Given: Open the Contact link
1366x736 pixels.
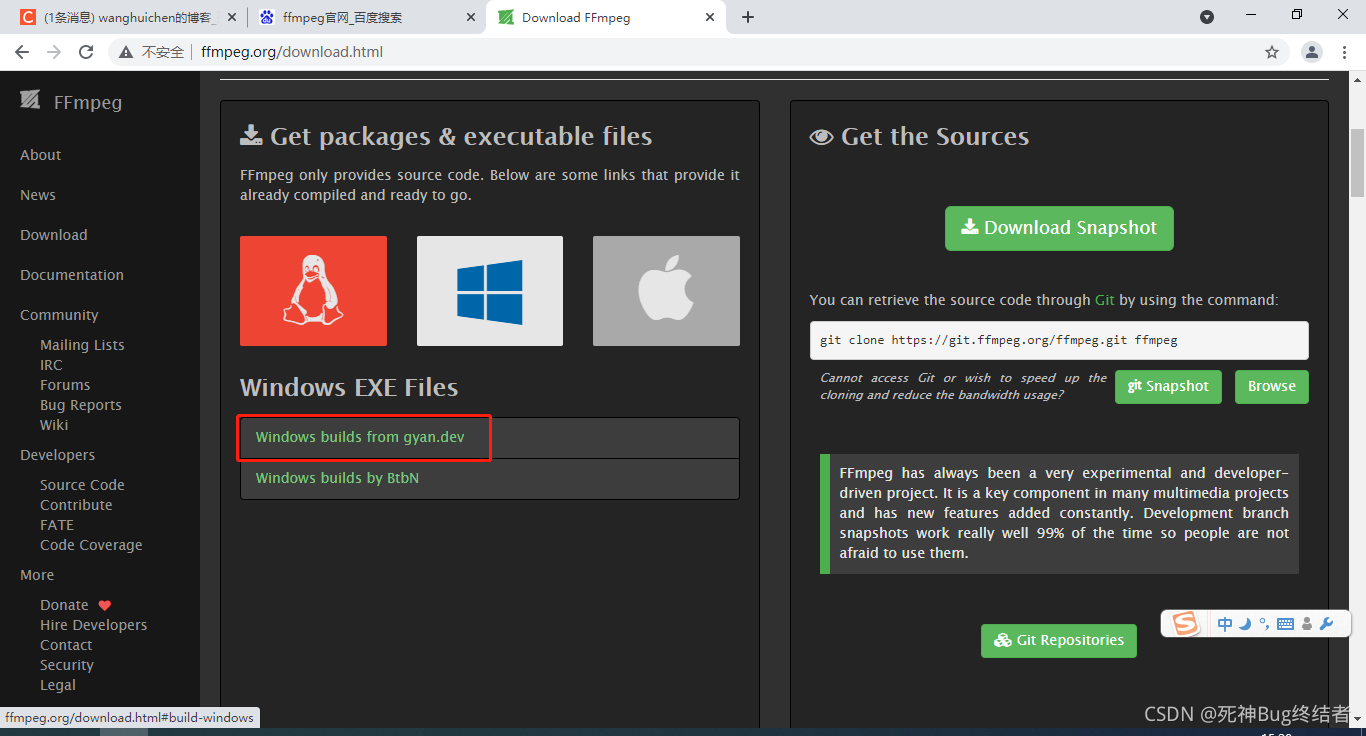Looking at the screenshot, I should tap(66, 645).
